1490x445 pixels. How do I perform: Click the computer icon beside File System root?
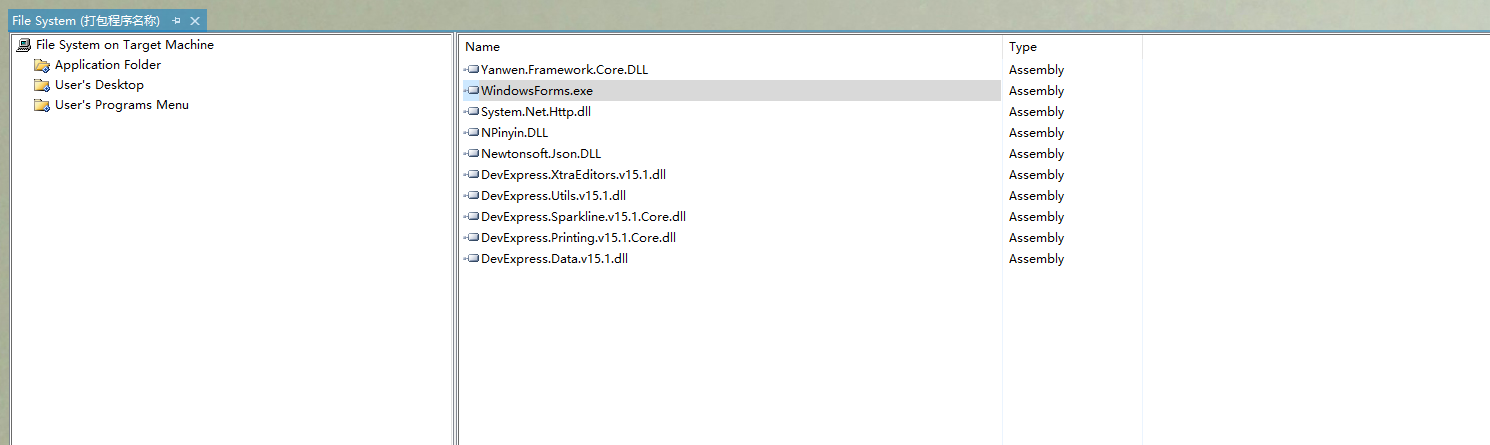tap(24, 45)
